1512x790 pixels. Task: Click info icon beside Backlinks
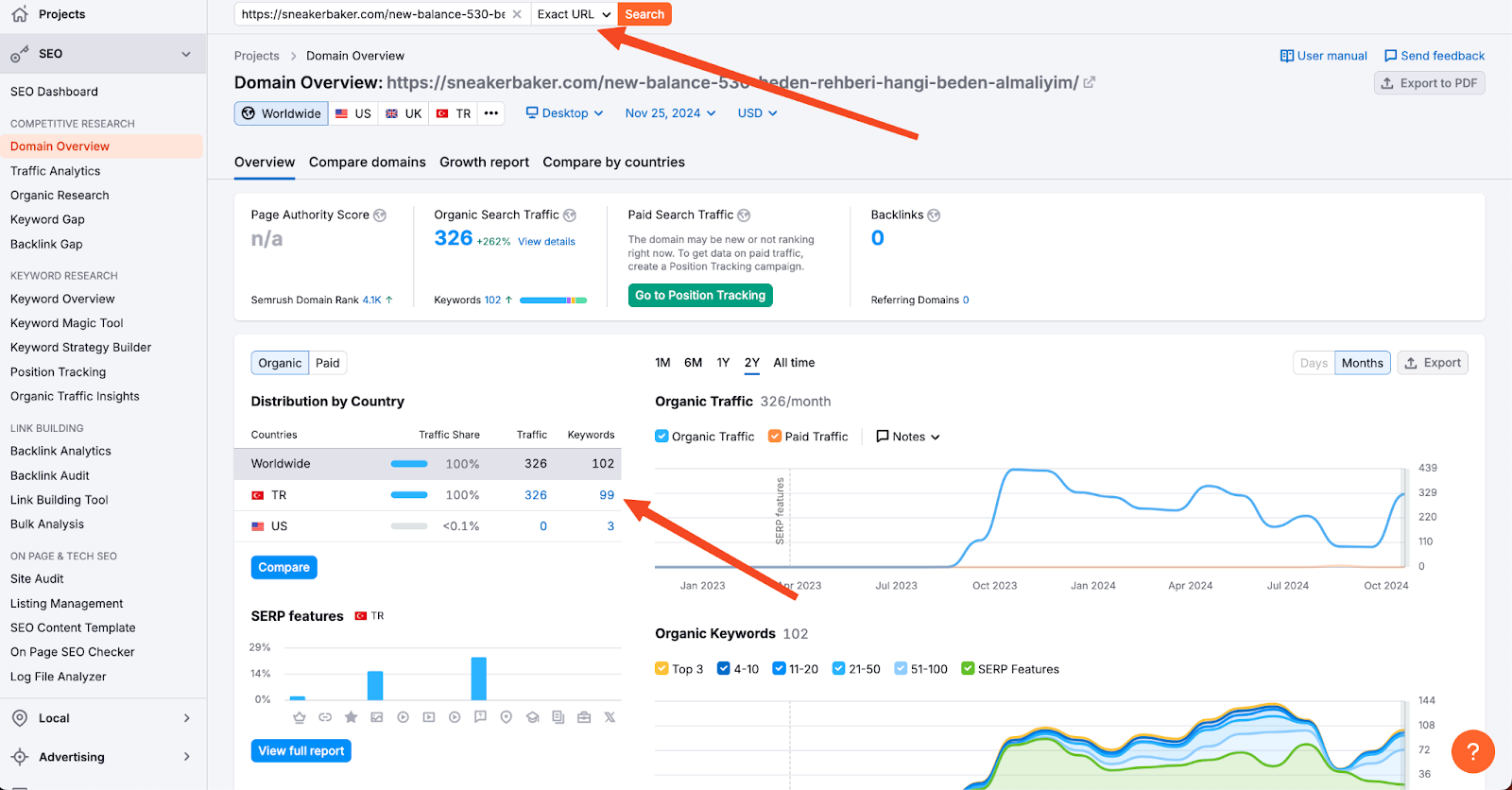[x=934, y=215]
